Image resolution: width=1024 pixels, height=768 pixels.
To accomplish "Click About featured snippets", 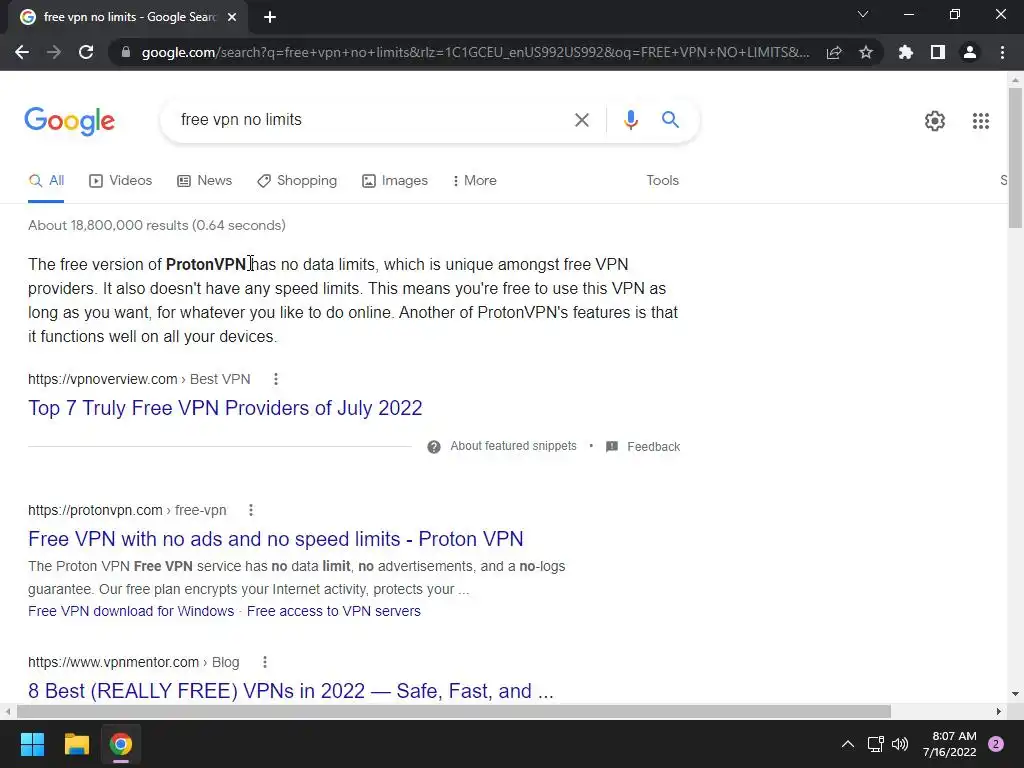I will 513,446.
